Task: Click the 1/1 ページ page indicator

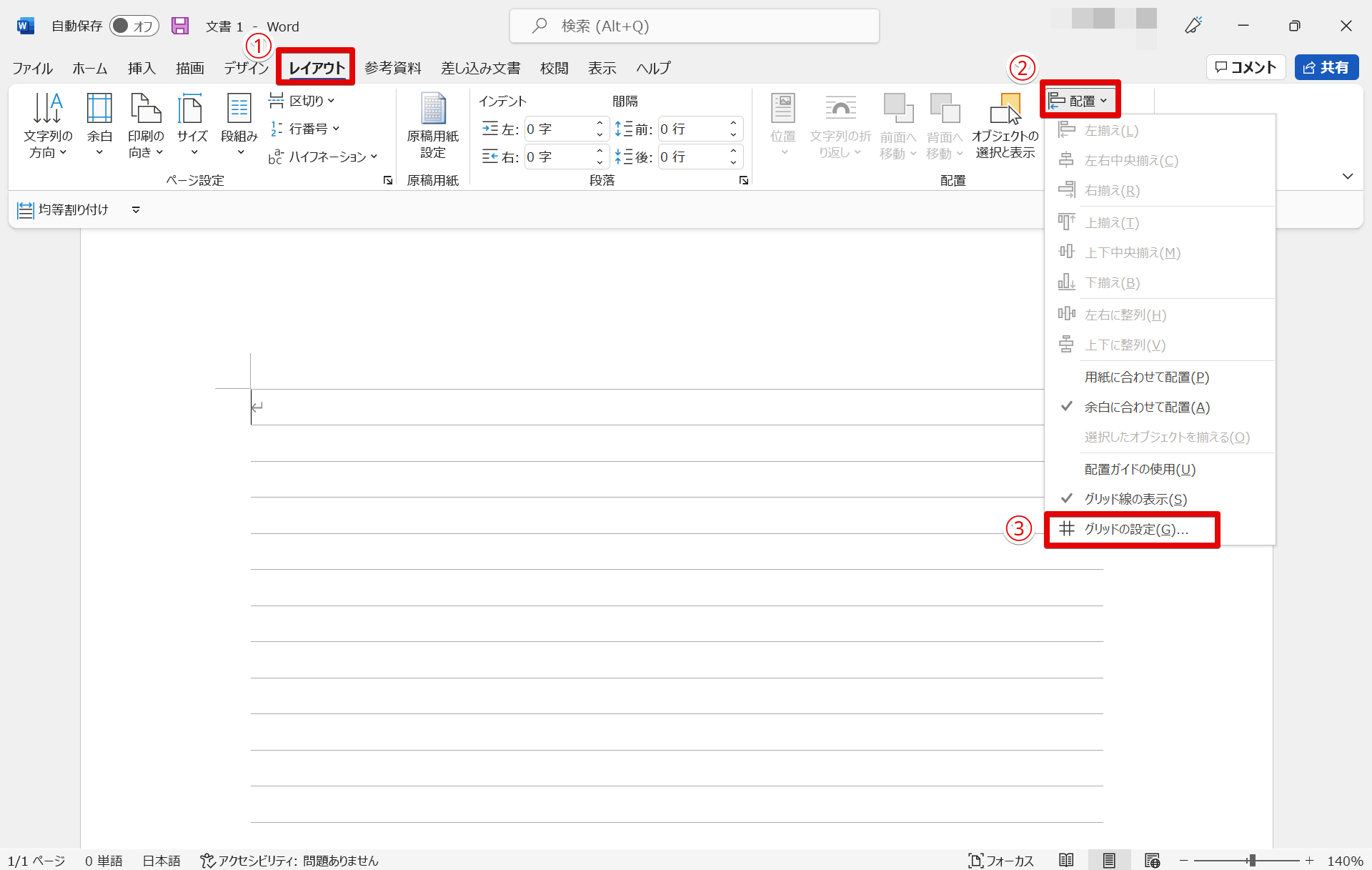Action: [x=36, y=860]
